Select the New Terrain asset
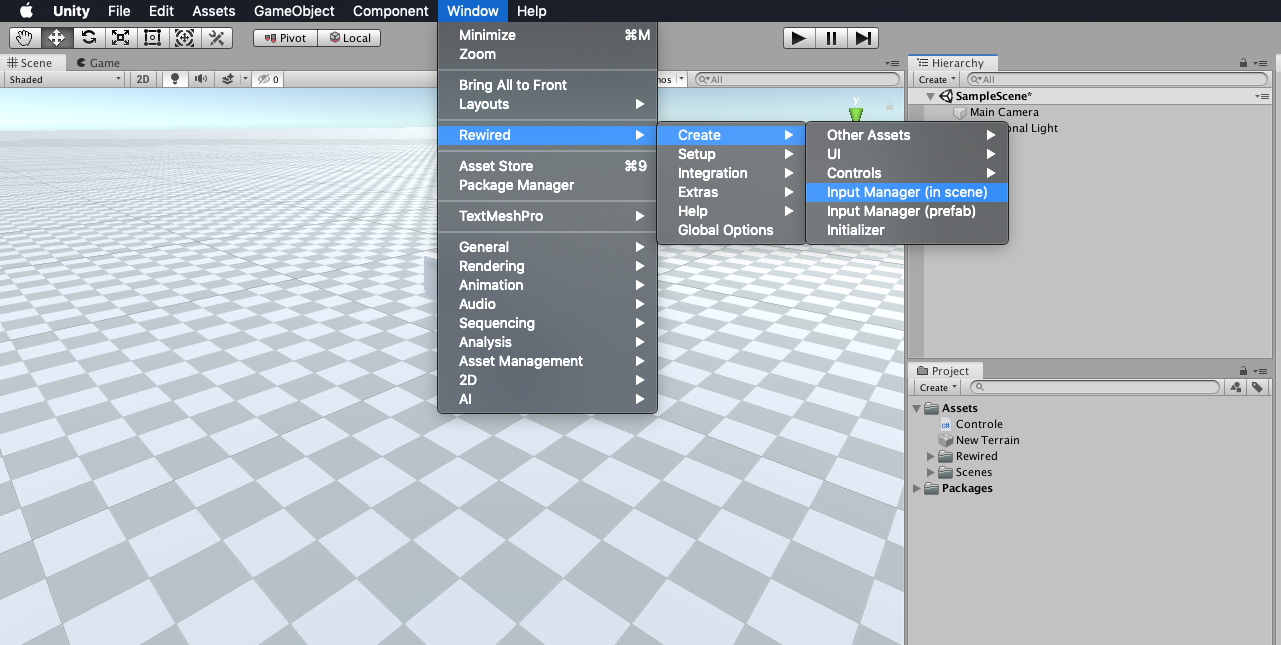Viewport: 1281px width, 645px height. (x=987, y=440)
